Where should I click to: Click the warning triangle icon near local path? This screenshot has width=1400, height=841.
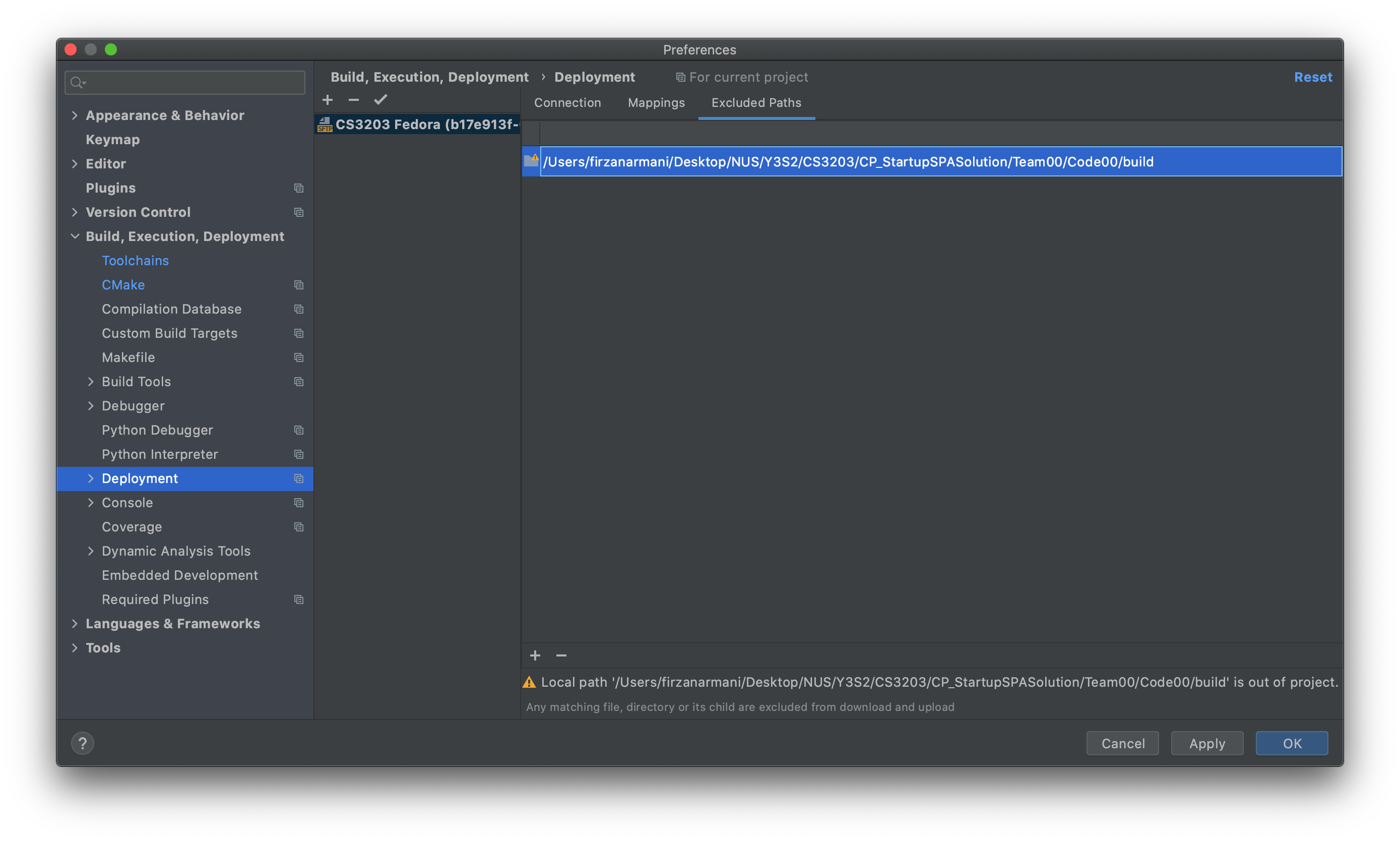(528, 681)
